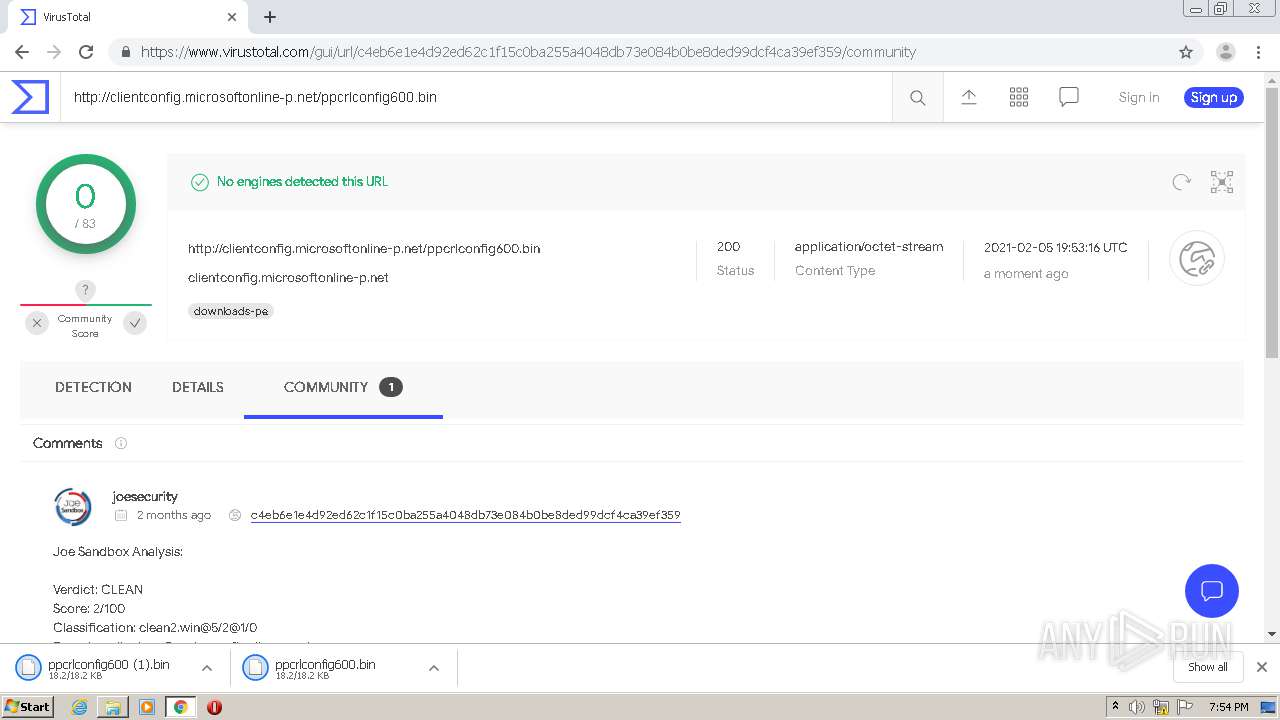
Task: Click the clientconfig.microsoftonline-p.net domain text
Action: click(x=288, y=278)
